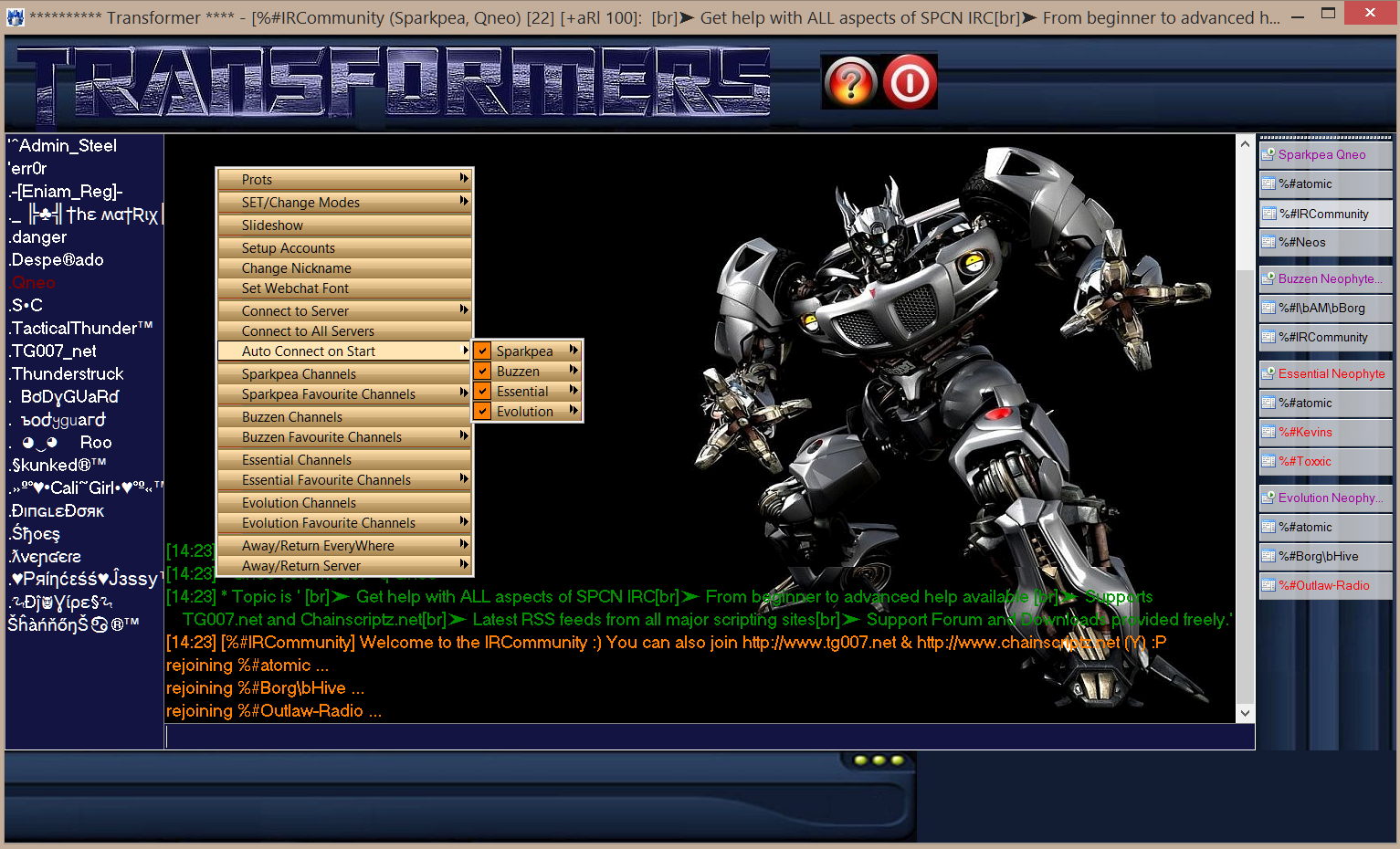Expand SET/Change Modes submenu
This screenshot has width=1400, height=849.
[x=464, y=202]
